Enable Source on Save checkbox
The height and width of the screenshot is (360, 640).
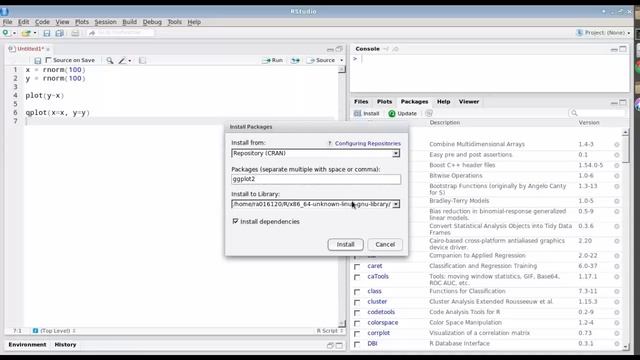click(49, 60)
